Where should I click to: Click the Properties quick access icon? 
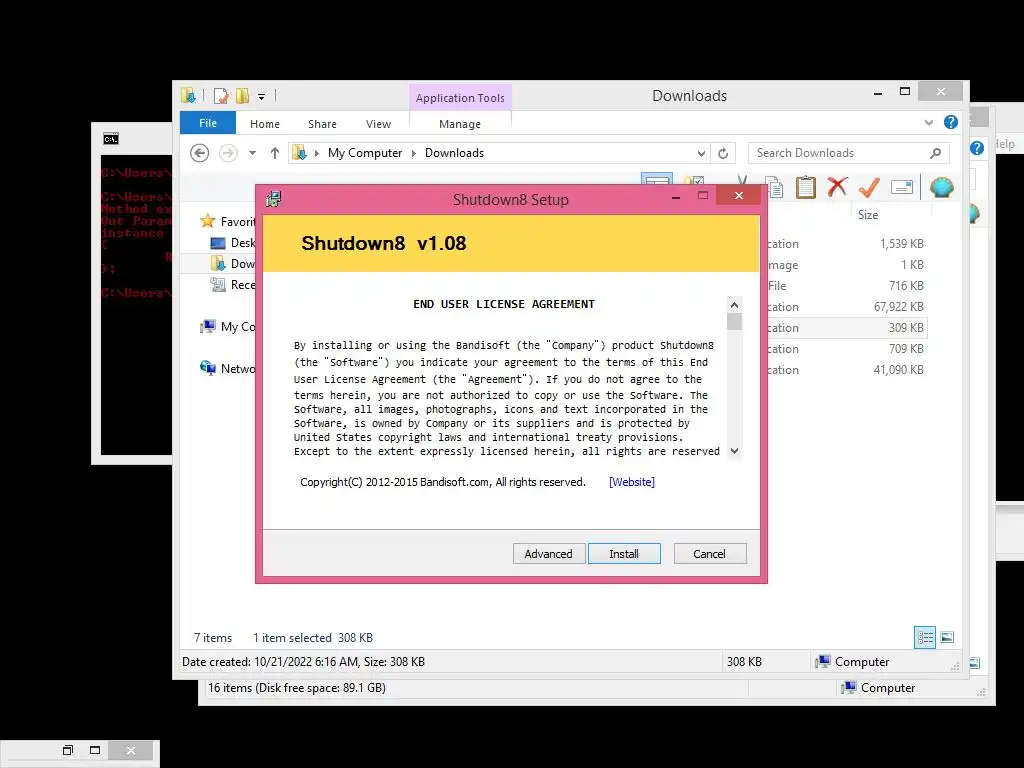click(221, 96)
